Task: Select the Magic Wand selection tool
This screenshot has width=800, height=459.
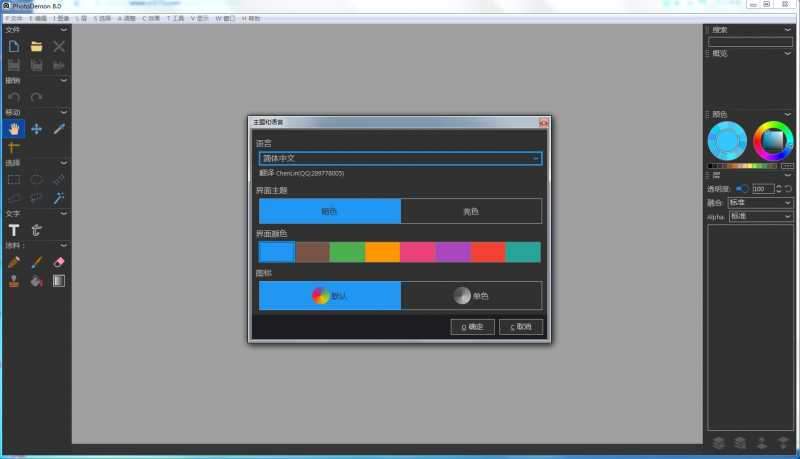Action: click(58, 198)
